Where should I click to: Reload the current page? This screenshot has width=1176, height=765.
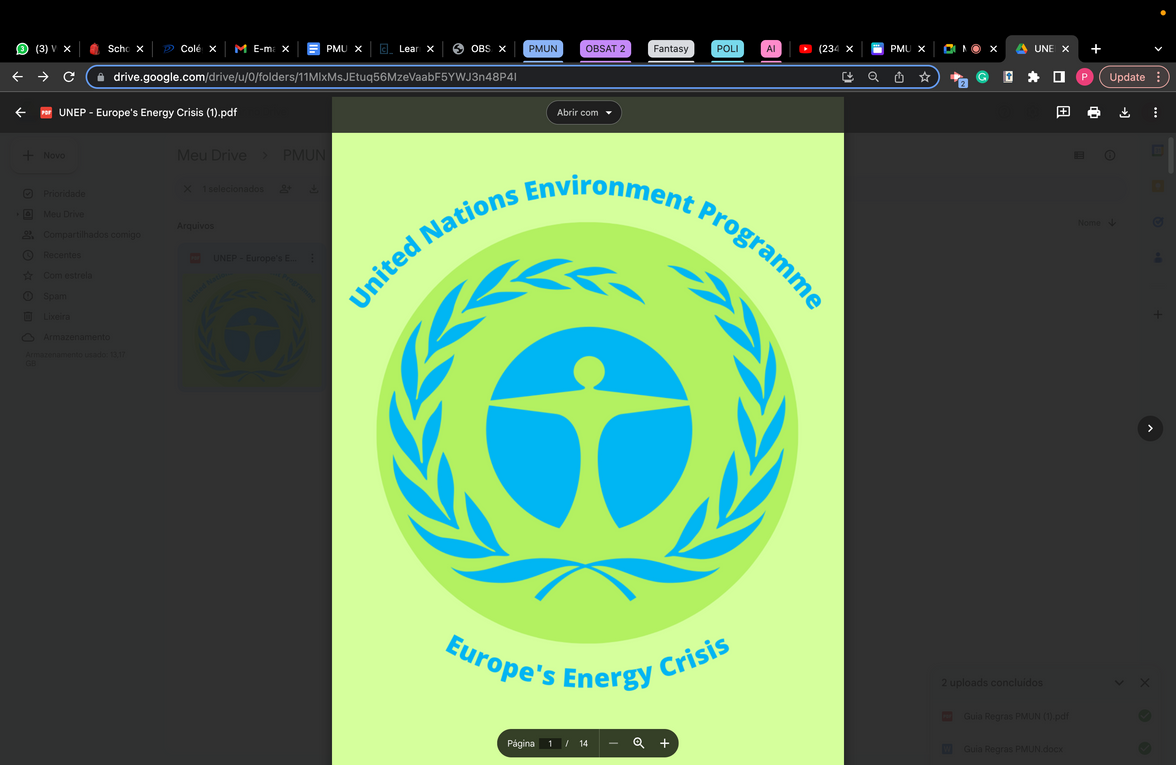tap(69, 76)
